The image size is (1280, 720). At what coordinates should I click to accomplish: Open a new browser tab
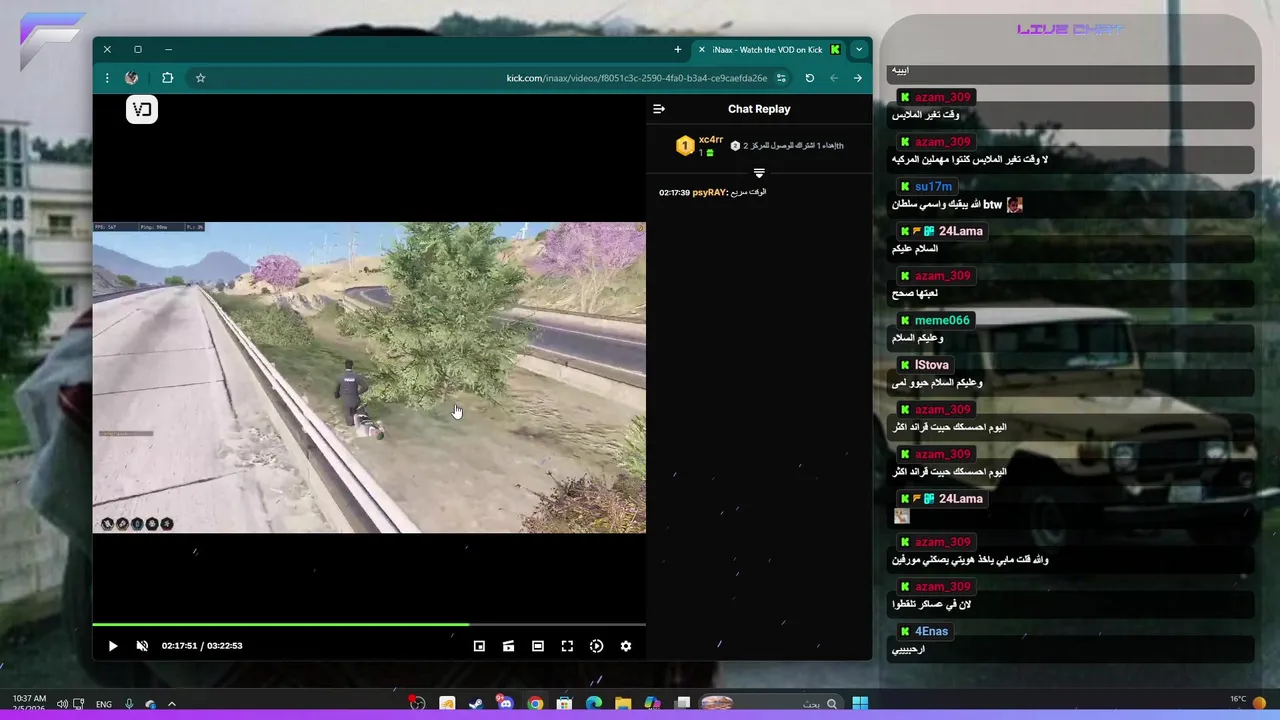coord(678,49)
